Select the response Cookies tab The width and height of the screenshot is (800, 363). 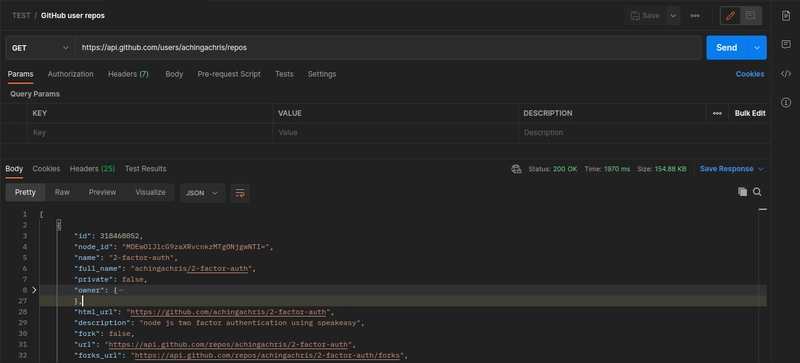46,168
